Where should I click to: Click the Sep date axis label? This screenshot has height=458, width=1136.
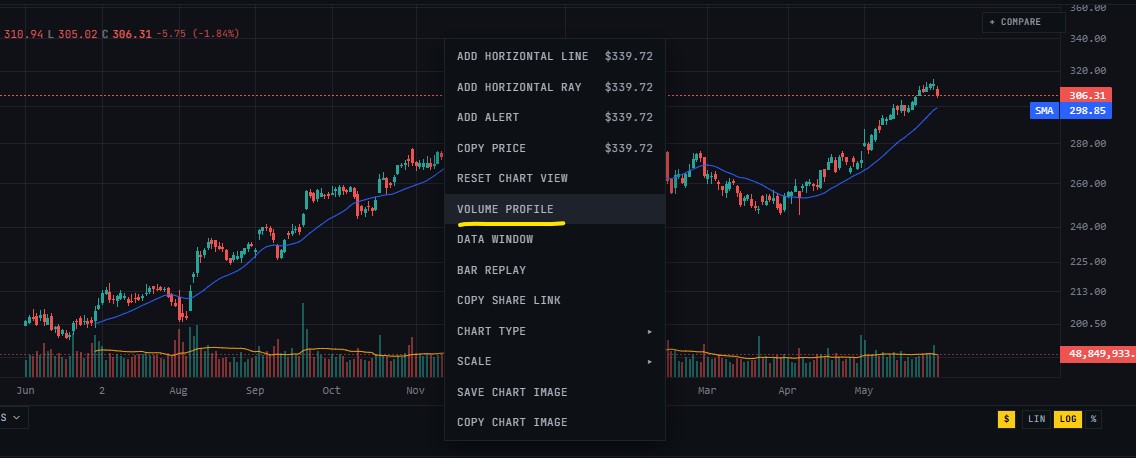coord(255,391)
